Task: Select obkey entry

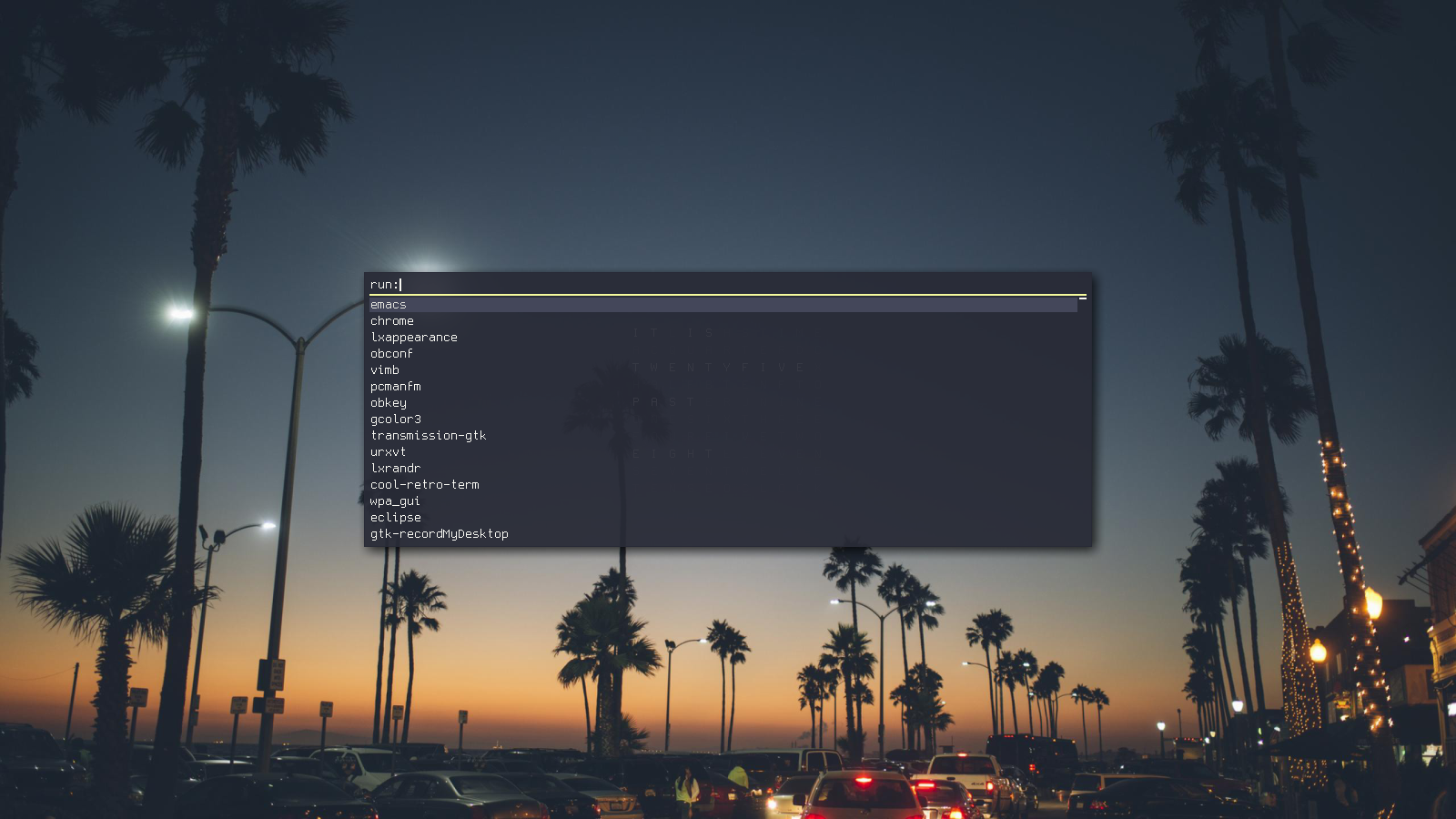Action: click(x=723, y=403)
